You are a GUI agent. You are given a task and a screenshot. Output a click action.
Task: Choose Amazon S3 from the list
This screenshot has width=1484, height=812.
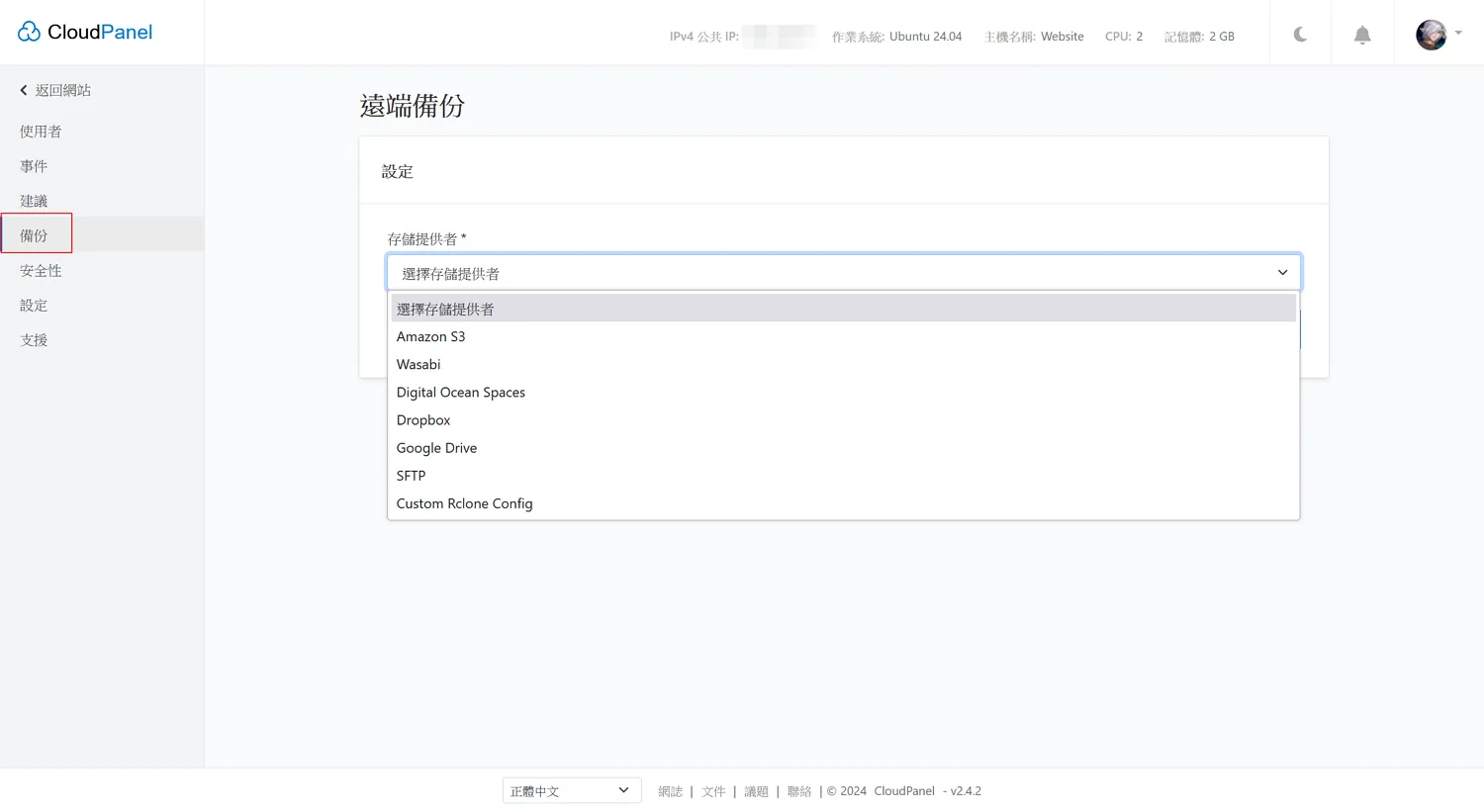[430, 336]
